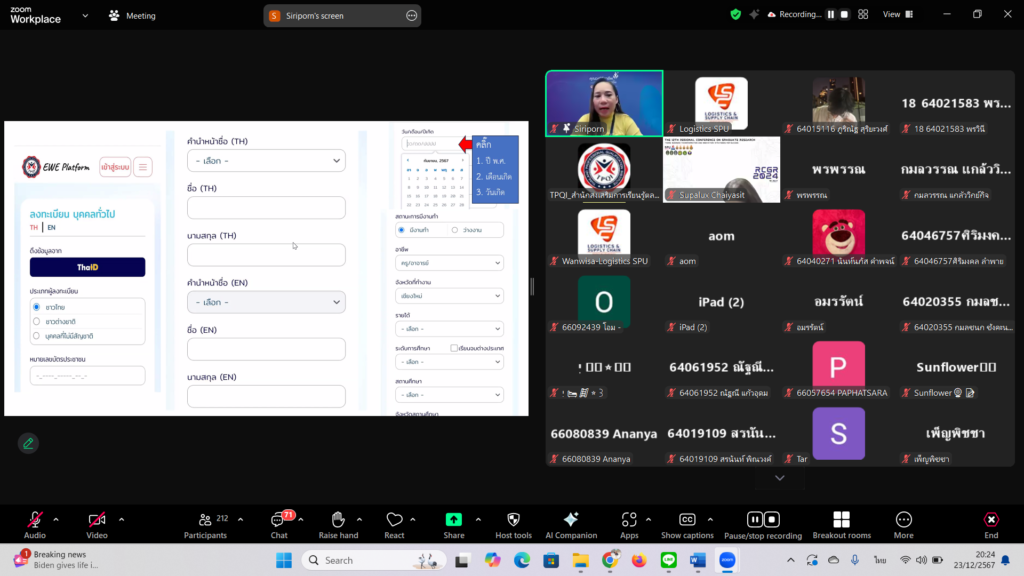Click the หมายเลขบัตรประชาชน input field

click(x=88, y=376)
